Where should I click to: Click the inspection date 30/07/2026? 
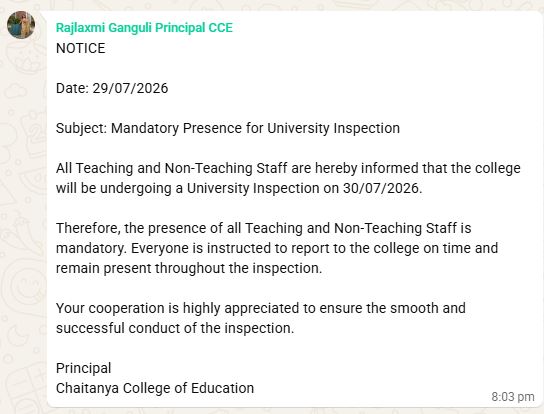(x=382, y=188)
